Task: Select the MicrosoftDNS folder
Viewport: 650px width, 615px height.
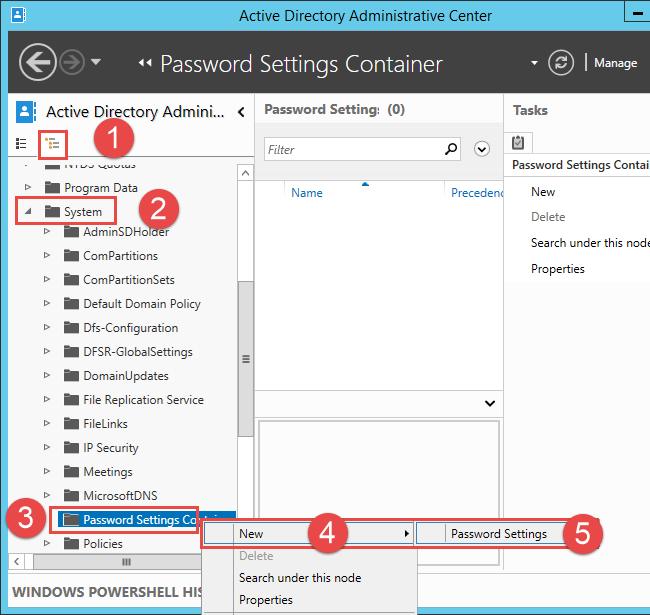Action: coord(110,496)
